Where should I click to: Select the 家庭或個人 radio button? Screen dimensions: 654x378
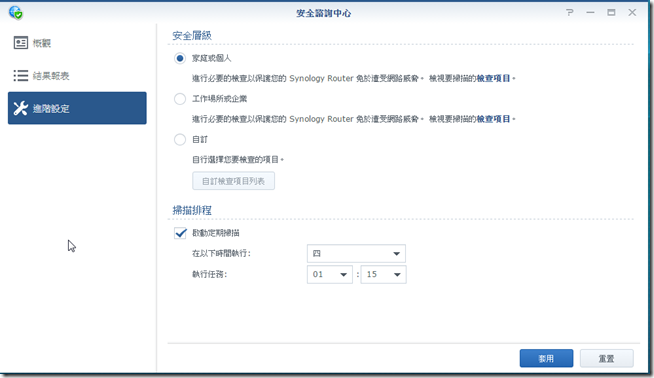(x=180, y=58)
